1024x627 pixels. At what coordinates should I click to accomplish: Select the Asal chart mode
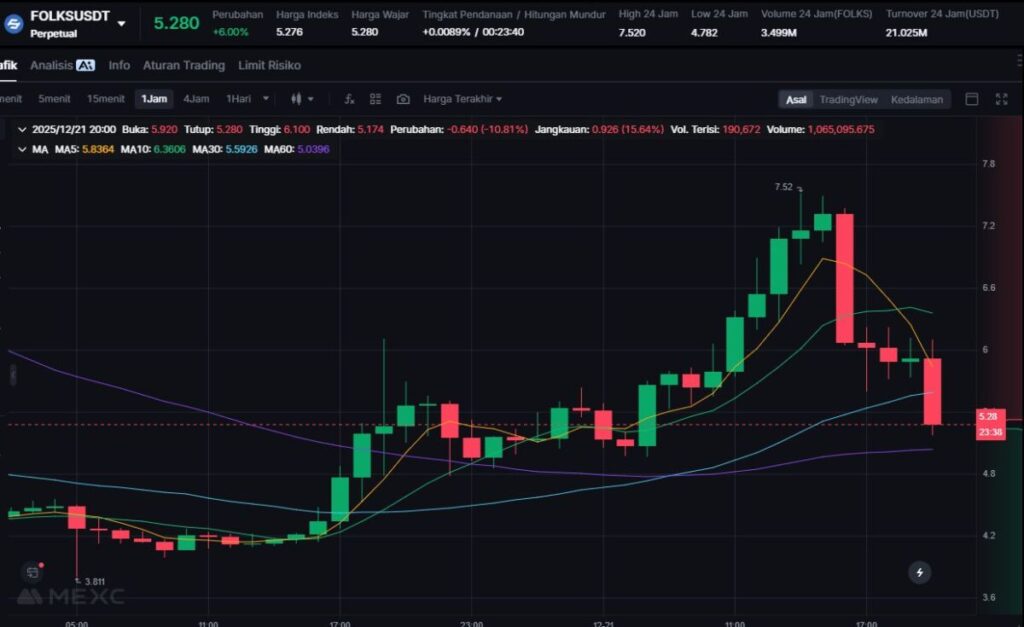796,99
